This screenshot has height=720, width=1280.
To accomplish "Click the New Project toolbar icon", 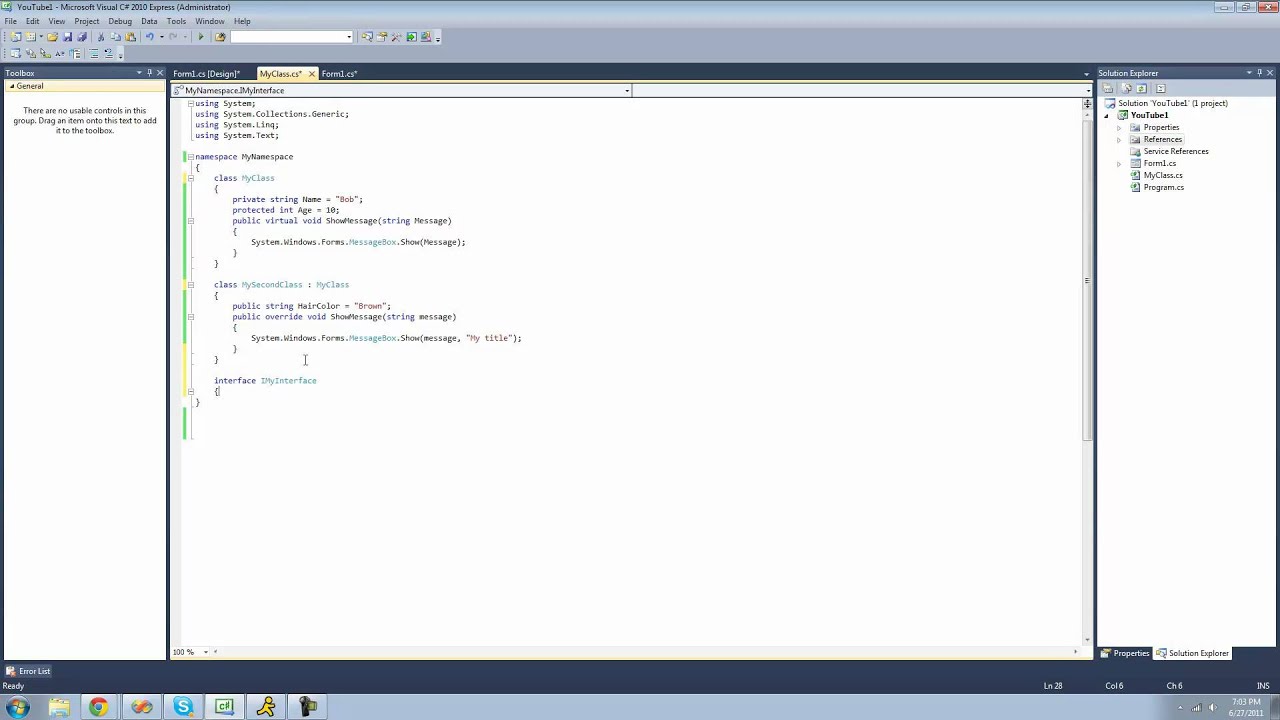I will pos(15,37).
